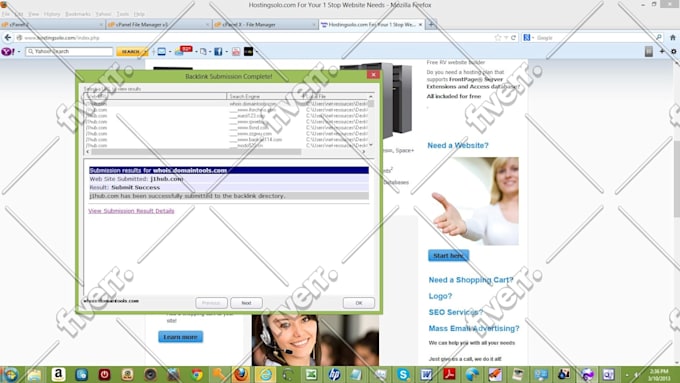Screen dimensions: 680x383
Task: Open View Submission Result Details link
Action: tap(131, 211)
